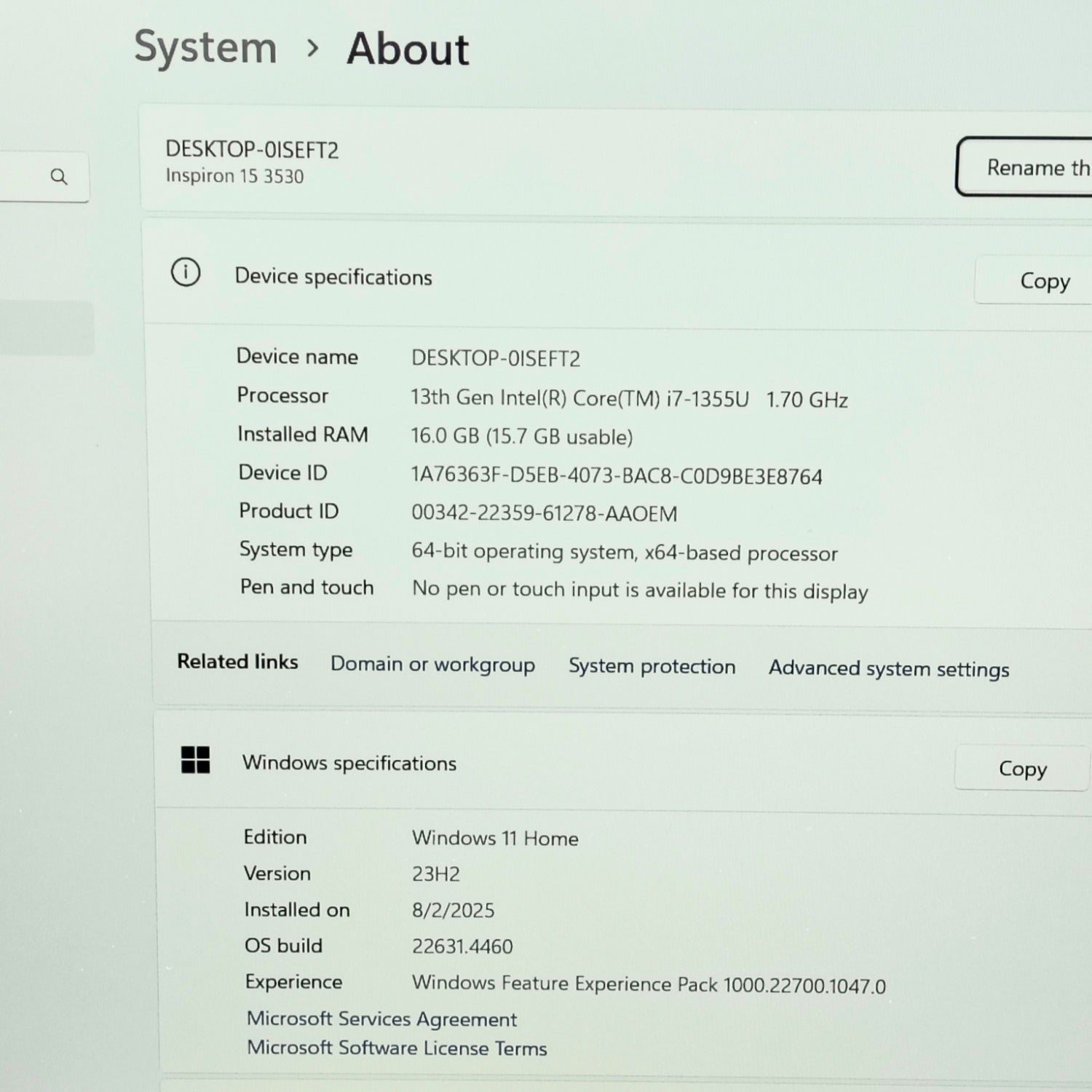Open Domain or workgroup link
Screen dimensions: 1092x1092
click(x=432, y=664)
